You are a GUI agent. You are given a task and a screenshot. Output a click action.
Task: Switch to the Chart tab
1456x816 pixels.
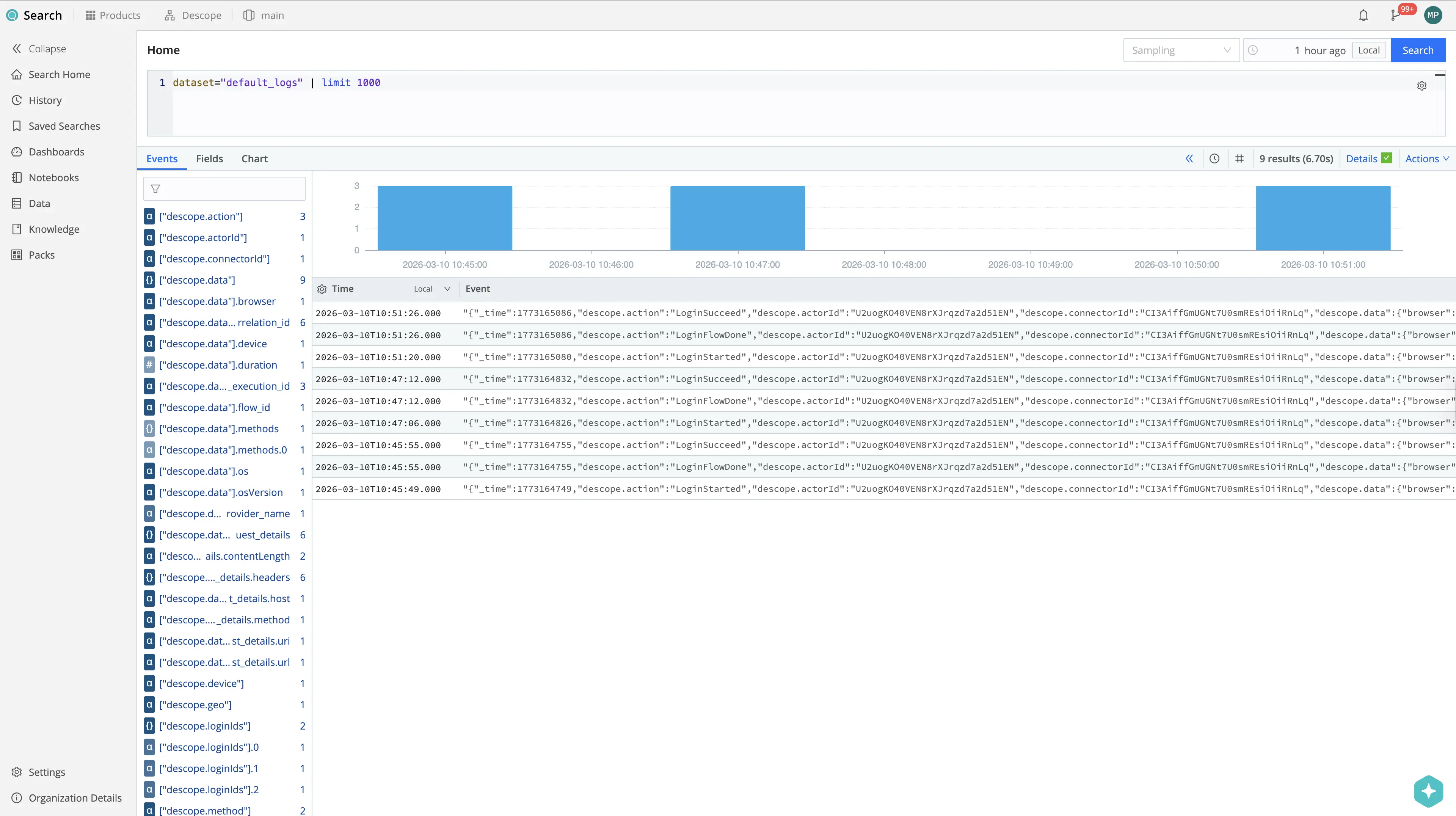tap(254, 158)
